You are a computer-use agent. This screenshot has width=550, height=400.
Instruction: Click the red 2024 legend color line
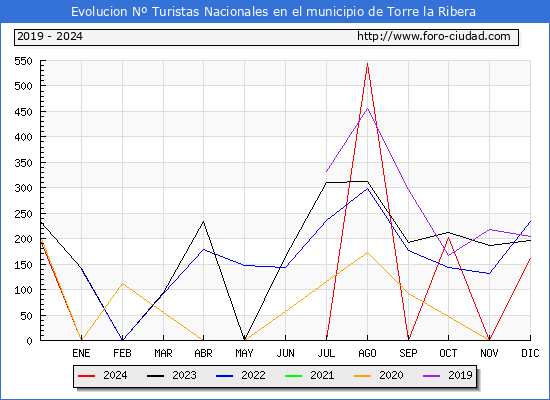[87, 376]
